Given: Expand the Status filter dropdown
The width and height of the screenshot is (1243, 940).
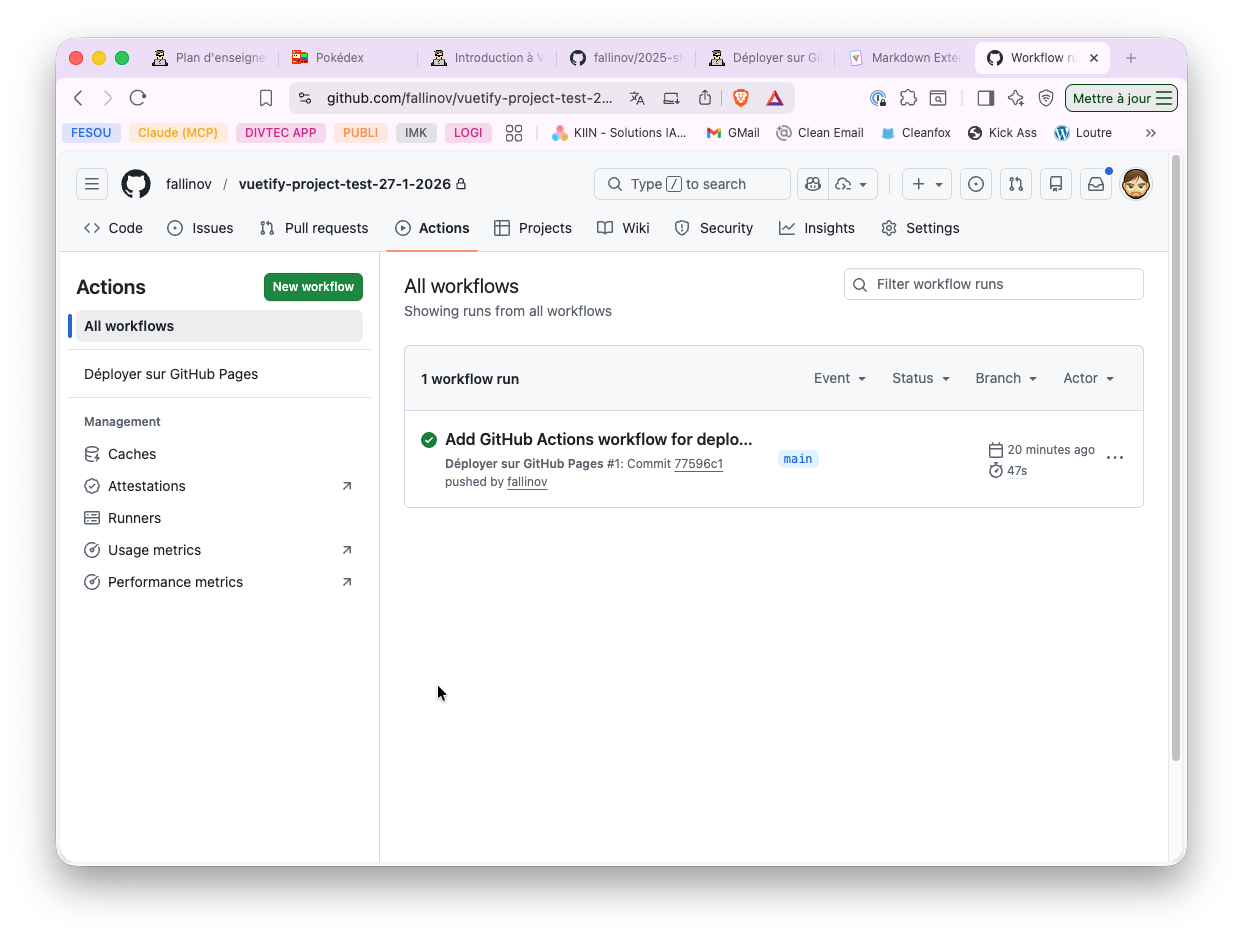Looking at the screenshot, I should tap(919, 378).
